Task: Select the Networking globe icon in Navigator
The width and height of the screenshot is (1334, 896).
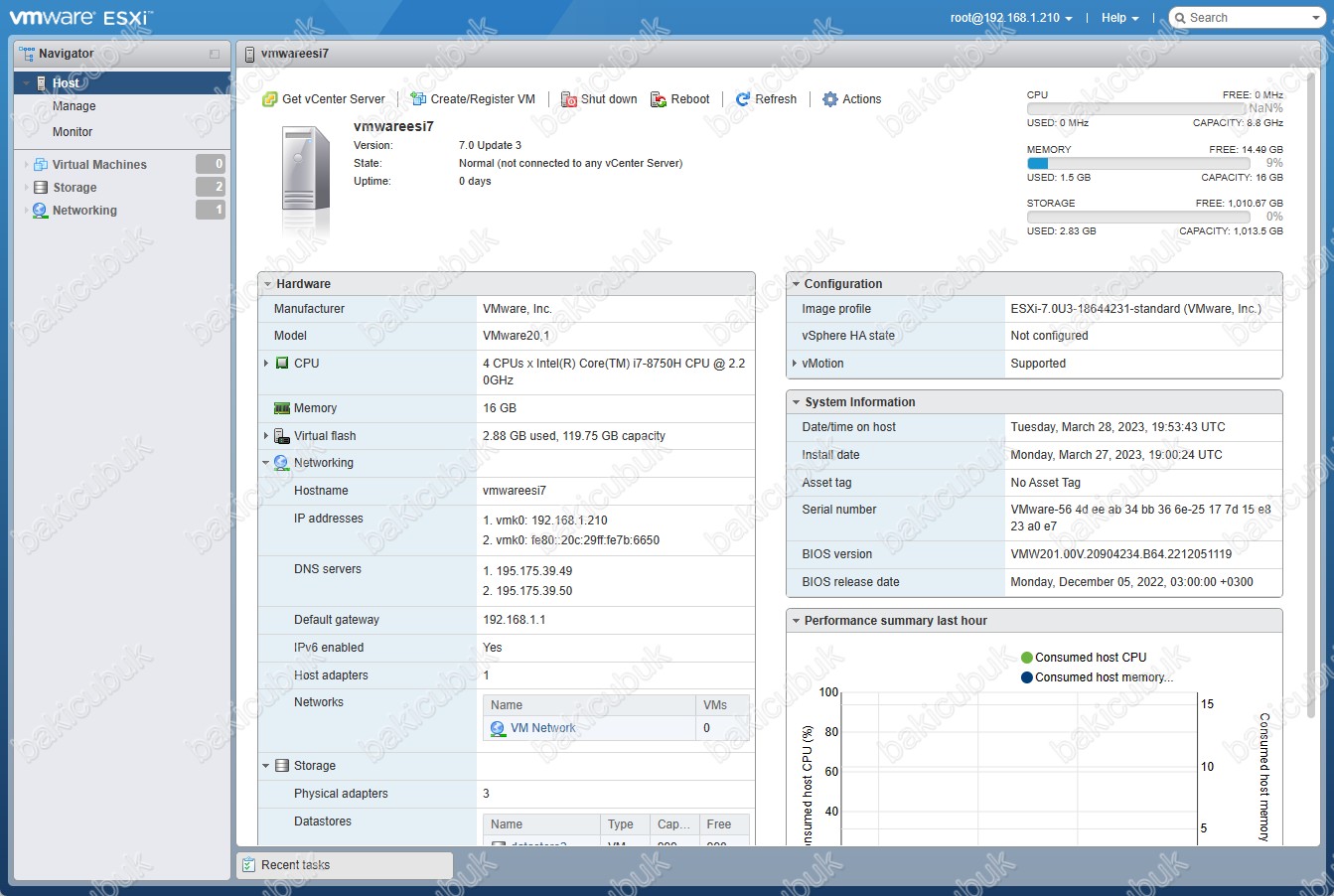Action: click(x=41, y=211)
